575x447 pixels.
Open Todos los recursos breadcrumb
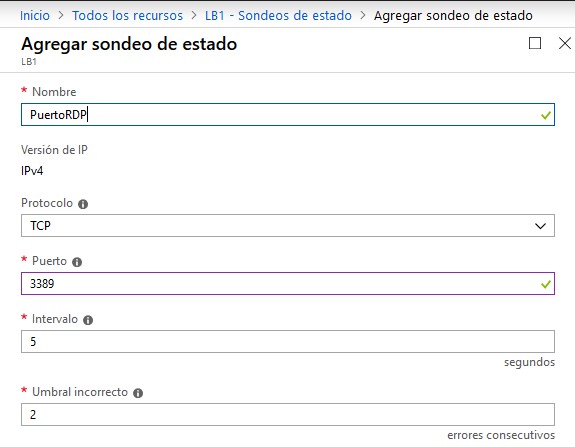click(x=127, y=16)
